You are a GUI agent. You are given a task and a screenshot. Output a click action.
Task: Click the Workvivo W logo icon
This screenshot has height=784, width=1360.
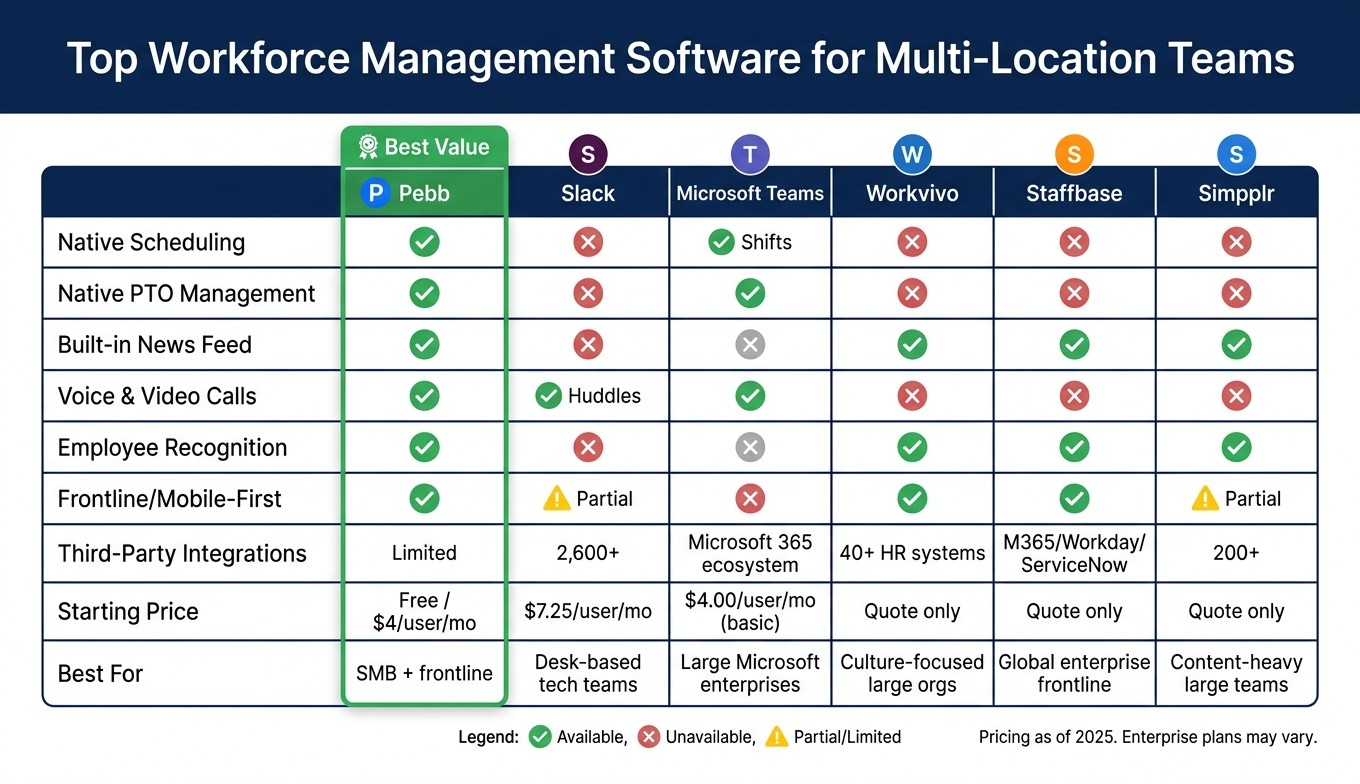coord(912,155)
